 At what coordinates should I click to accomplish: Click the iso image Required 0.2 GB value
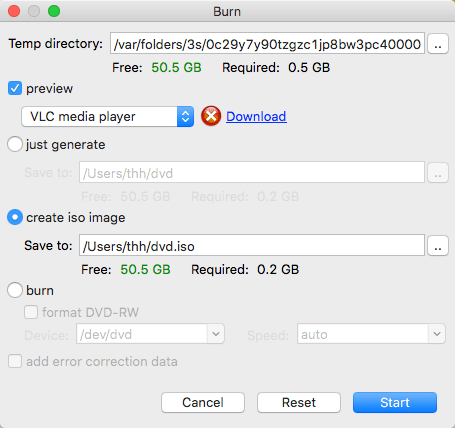click(278, 269)
